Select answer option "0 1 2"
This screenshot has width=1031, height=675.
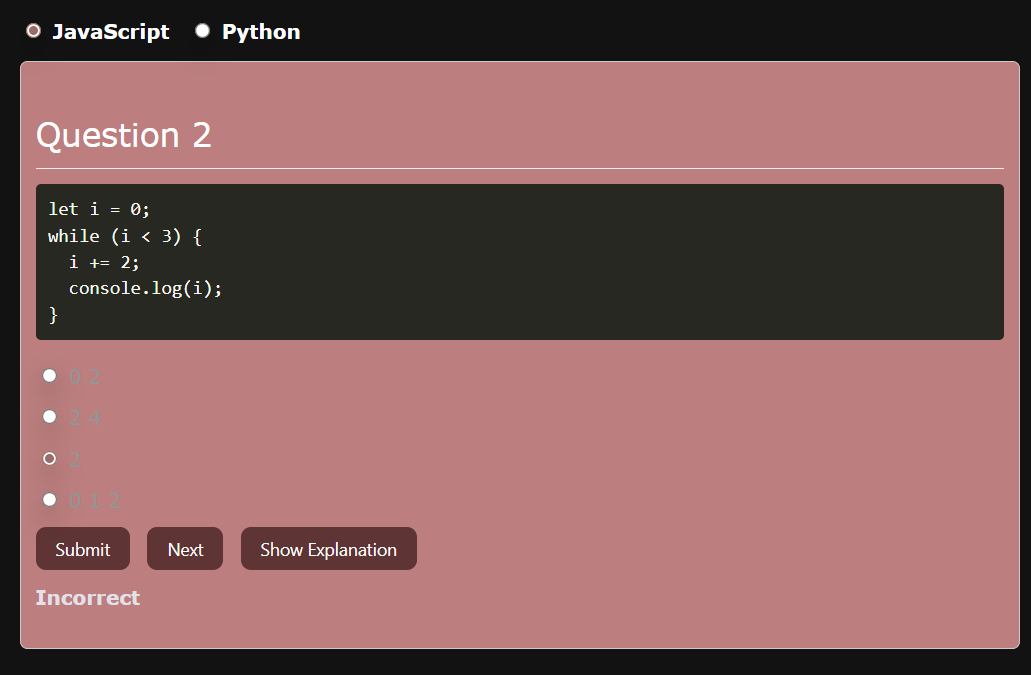(50, 499)
